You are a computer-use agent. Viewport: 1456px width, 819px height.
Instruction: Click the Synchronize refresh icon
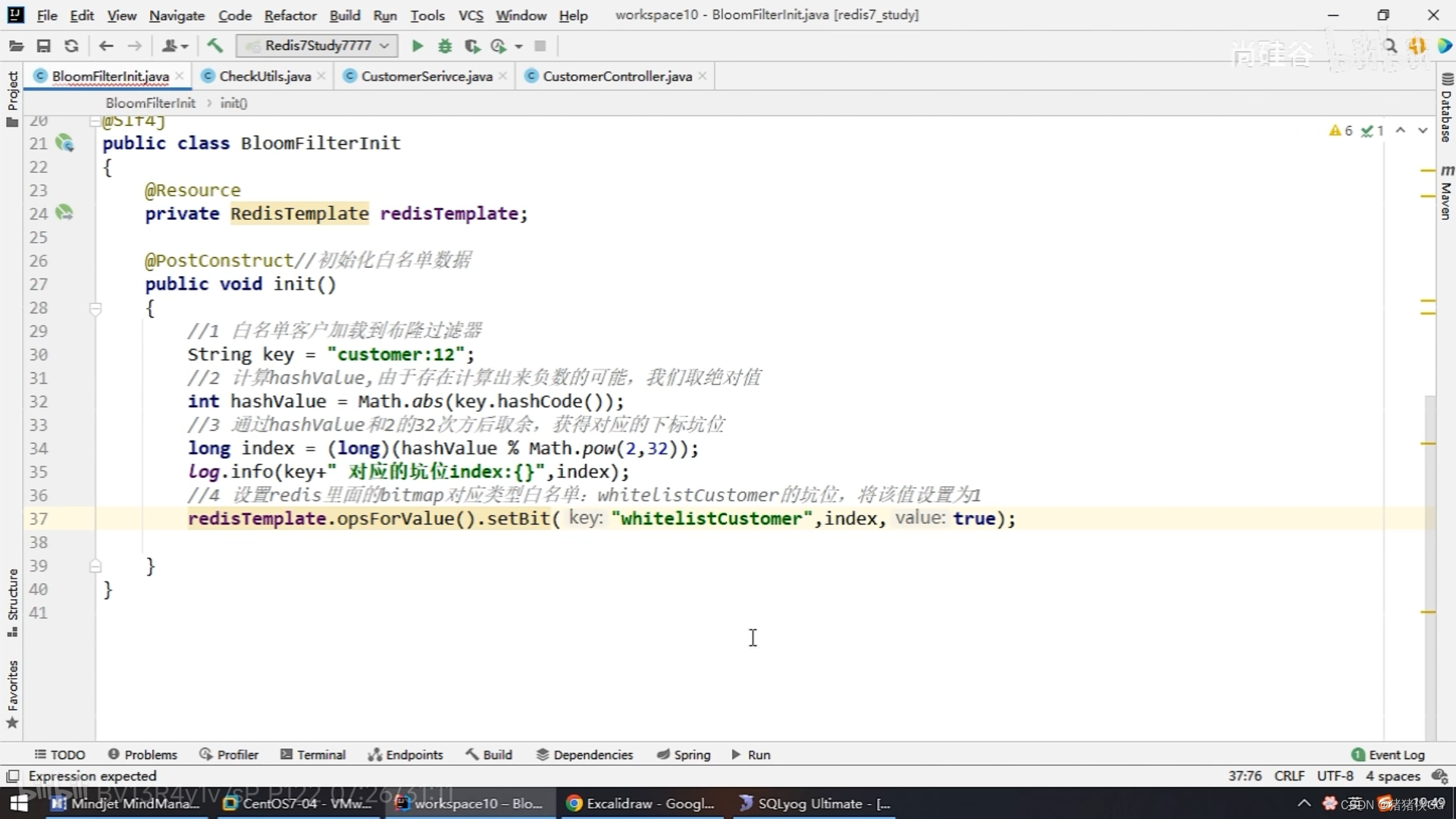click(71, 46)
